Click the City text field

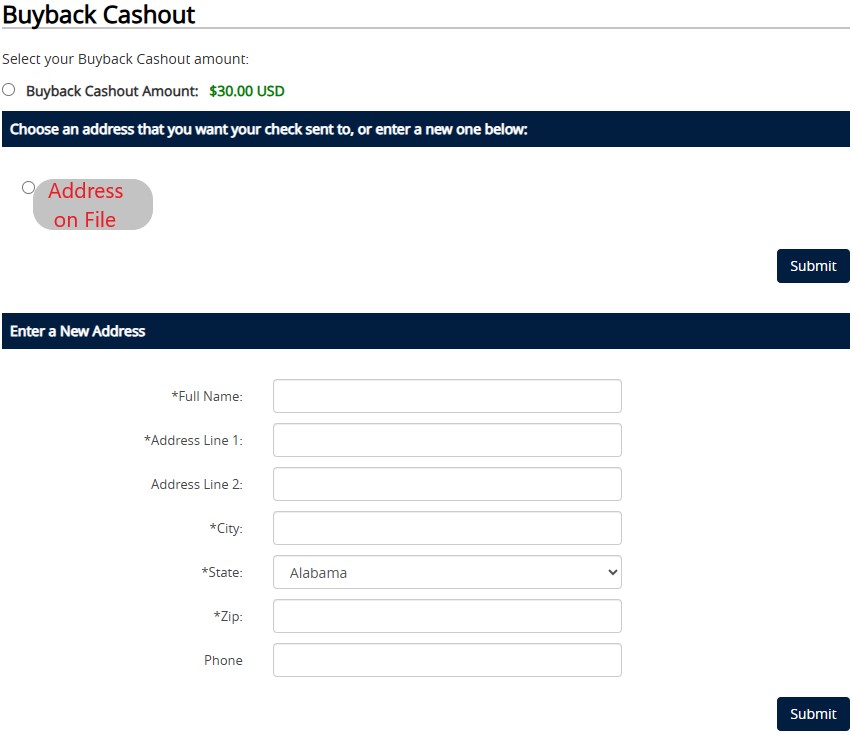click(x=447, y=528)
